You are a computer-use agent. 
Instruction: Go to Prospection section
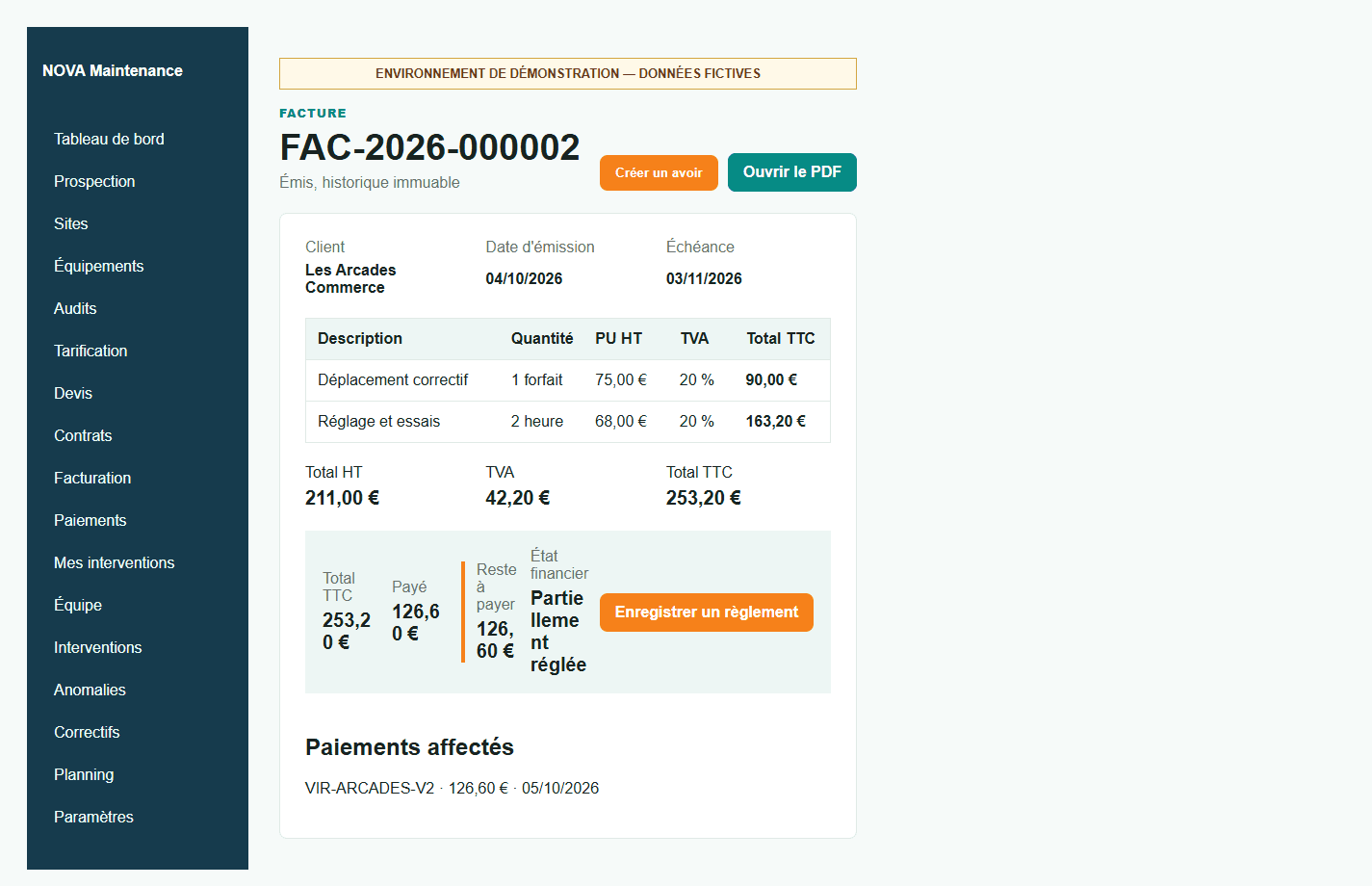(x=94, y=181)
